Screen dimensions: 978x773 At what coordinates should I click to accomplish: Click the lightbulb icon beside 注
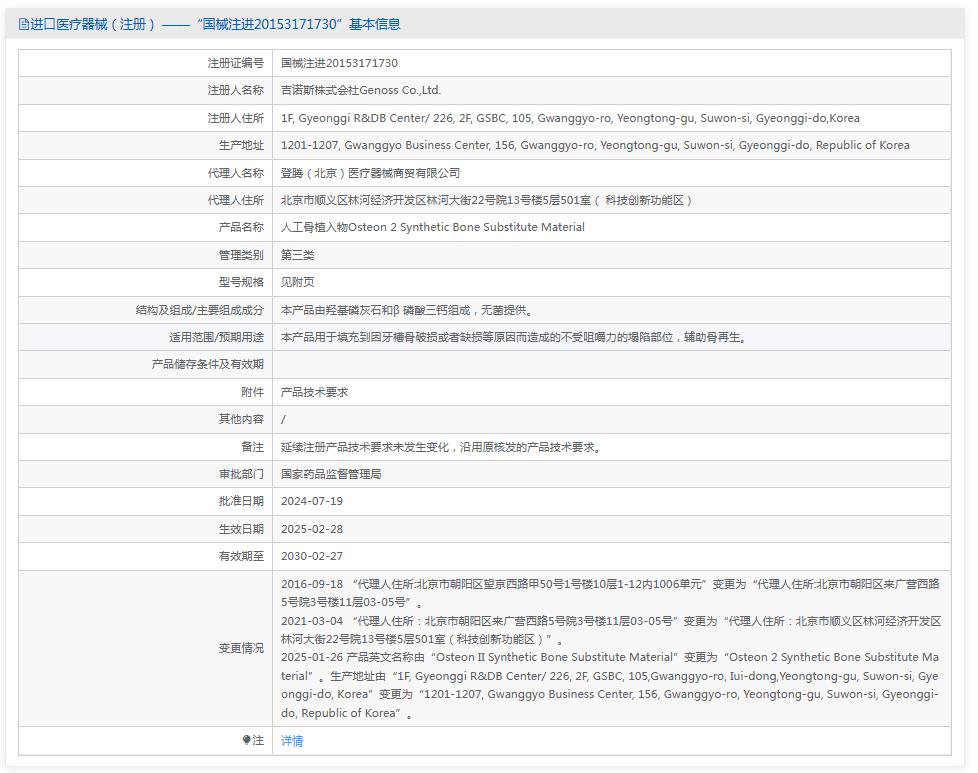pos(247,741)
